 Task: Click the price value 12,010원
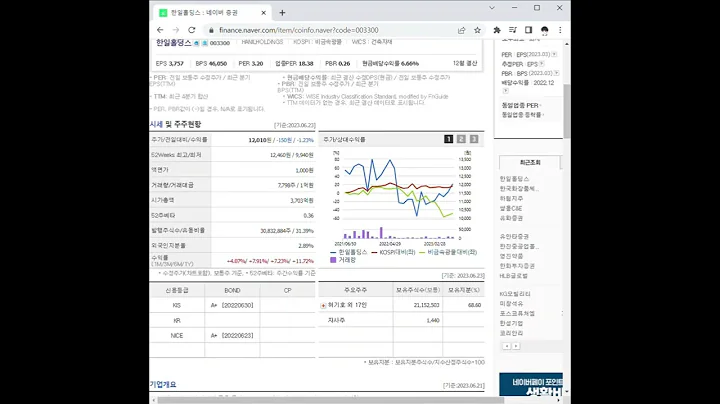tap(260, 140)
